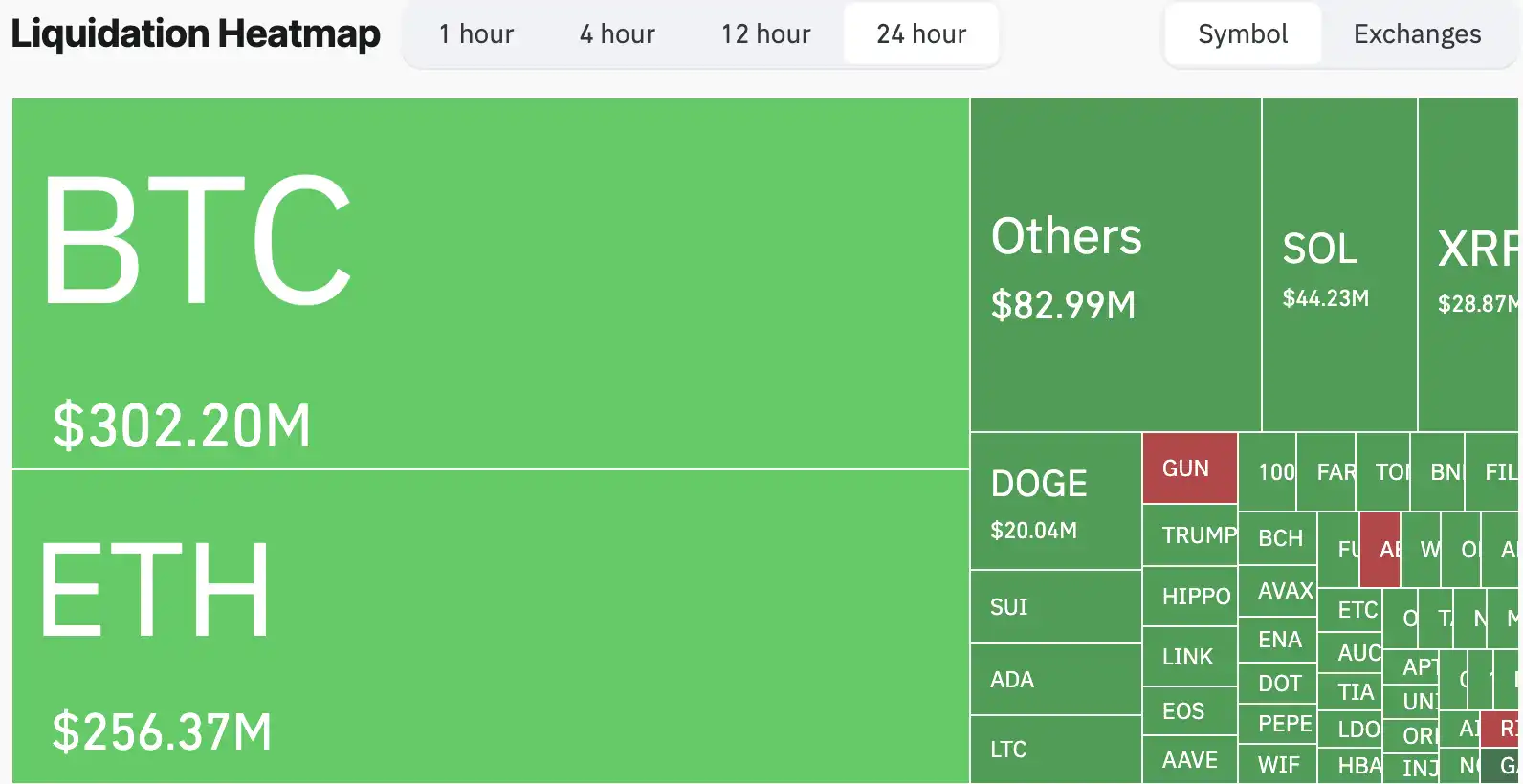Choose the 12 hour timeframe tab
This screenshot has width=1523, height=784.
pos(765,34)
